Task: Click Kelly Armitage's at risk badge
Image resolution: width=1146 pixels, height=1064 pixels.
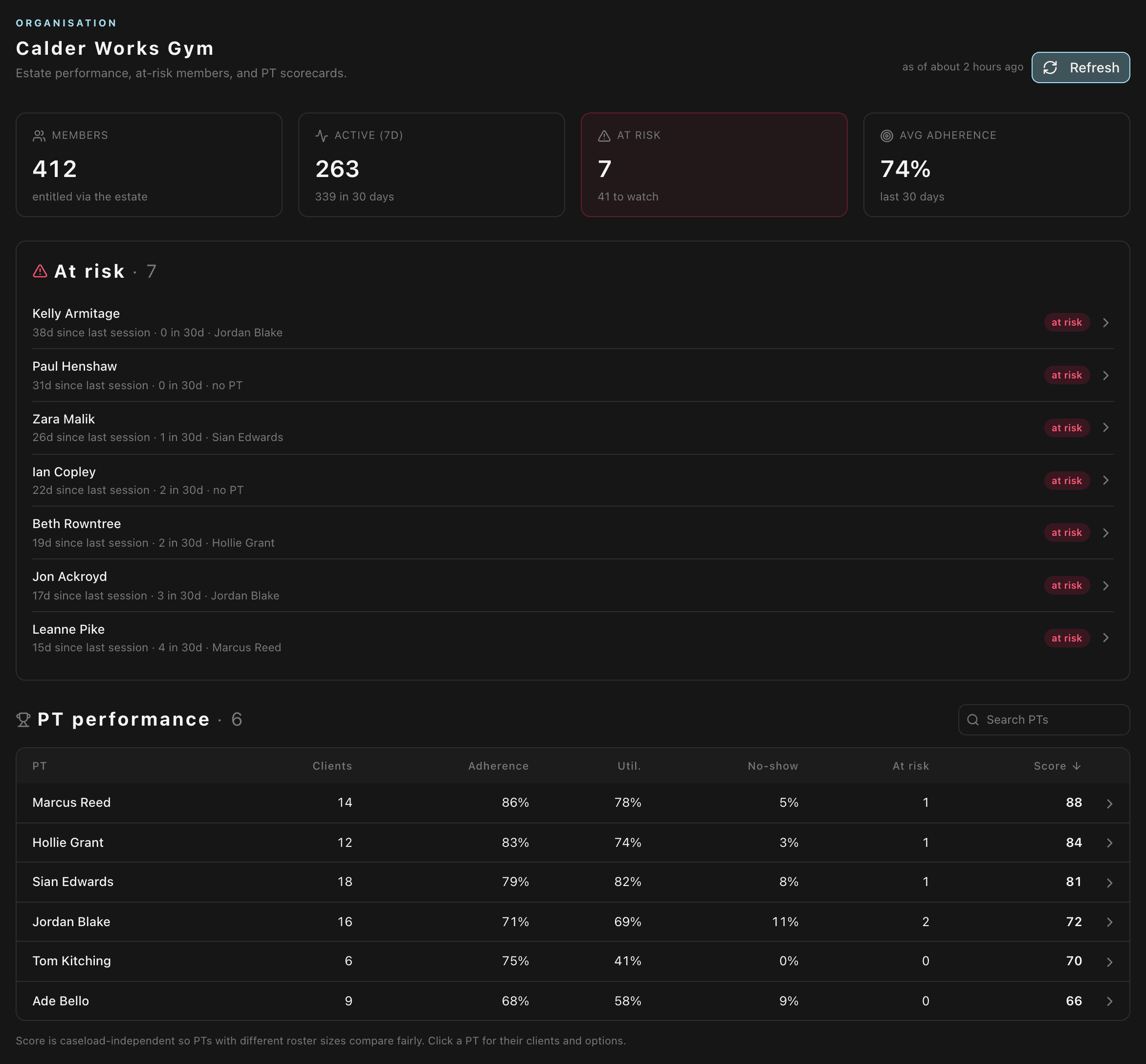Action: [x=1067, y=322]
